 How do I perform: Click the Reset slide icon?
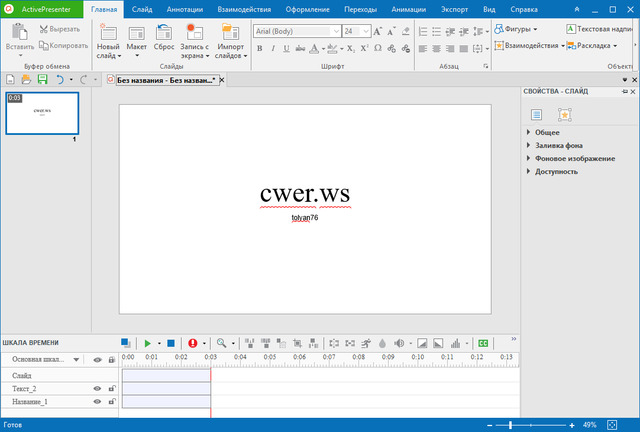[164, 35]
